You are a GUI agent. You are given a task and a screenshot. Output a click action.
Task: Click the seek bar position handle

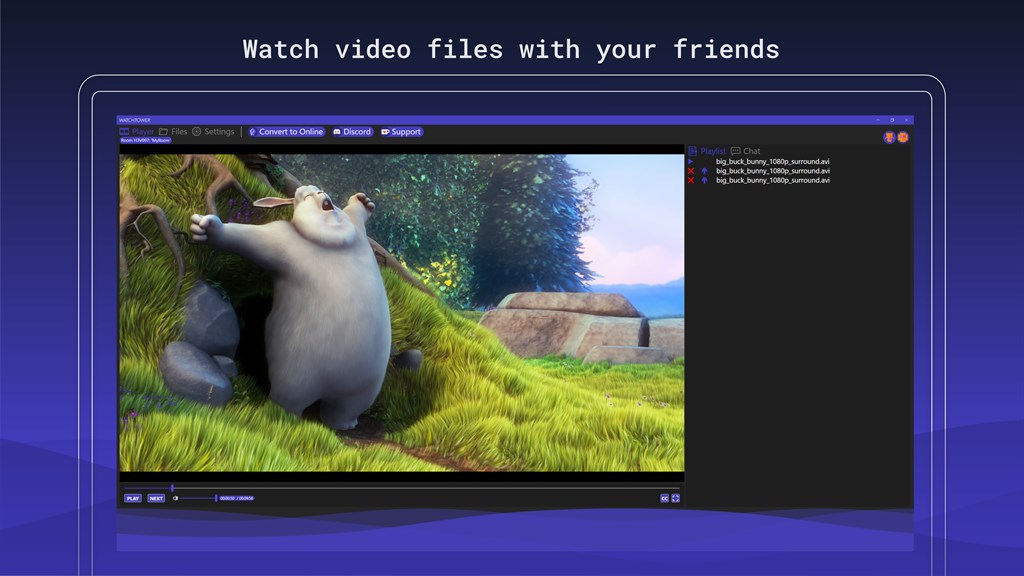tap(172, 488)
